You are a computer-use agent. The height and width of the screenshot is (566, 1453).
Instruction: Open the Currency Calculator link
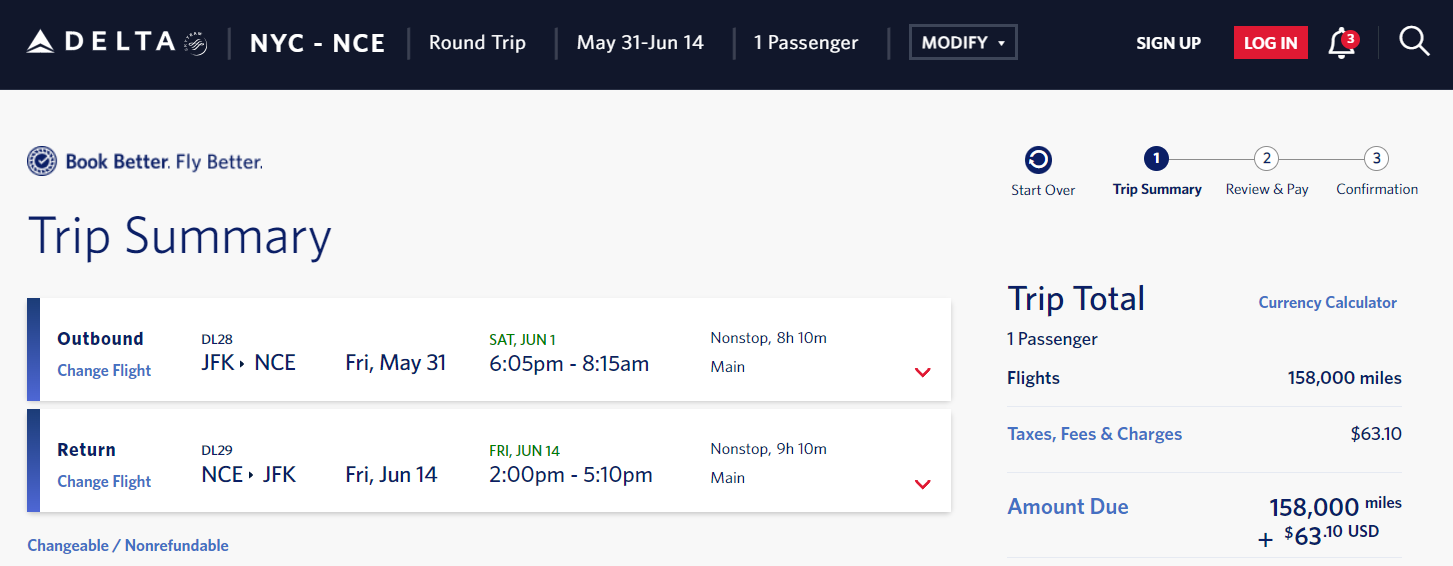click(x=1327, y=302)
